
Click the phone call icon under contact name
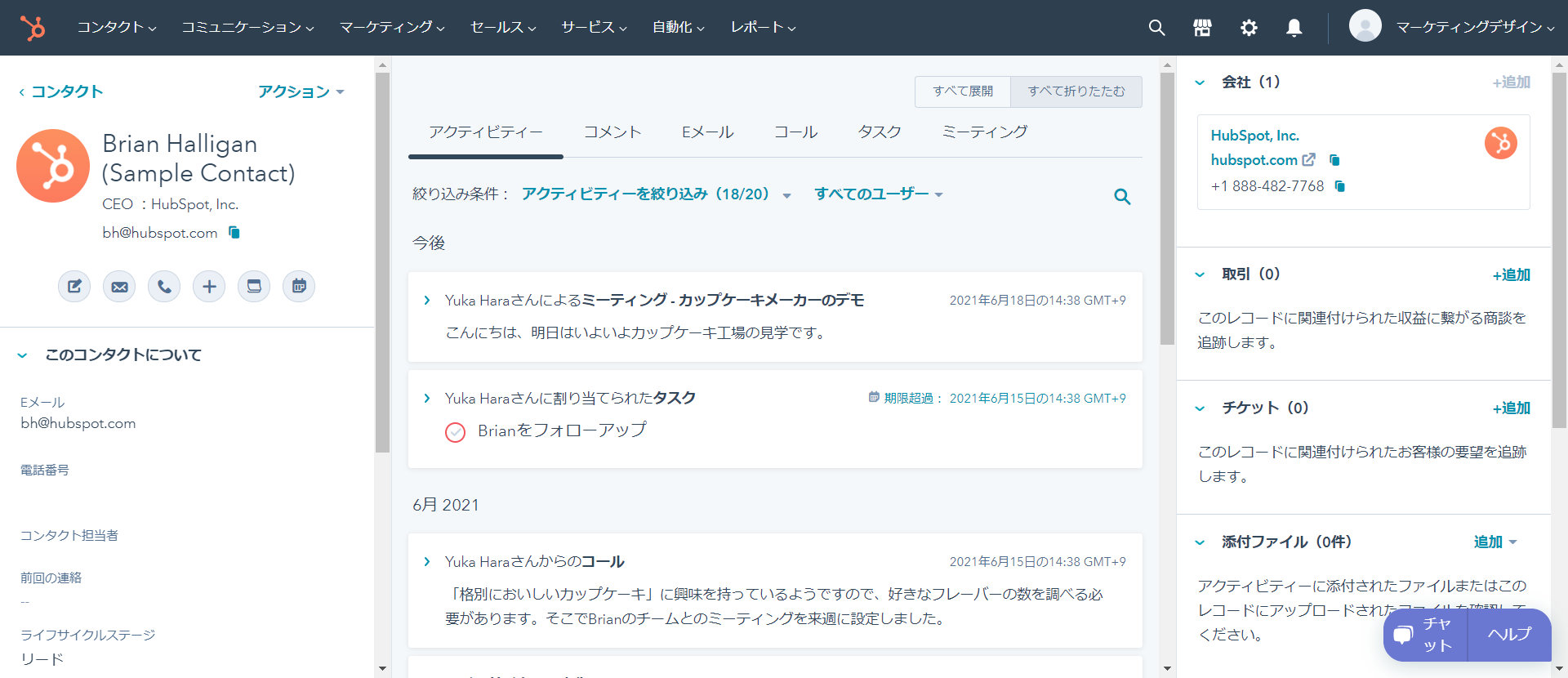(x=164, y=287)
